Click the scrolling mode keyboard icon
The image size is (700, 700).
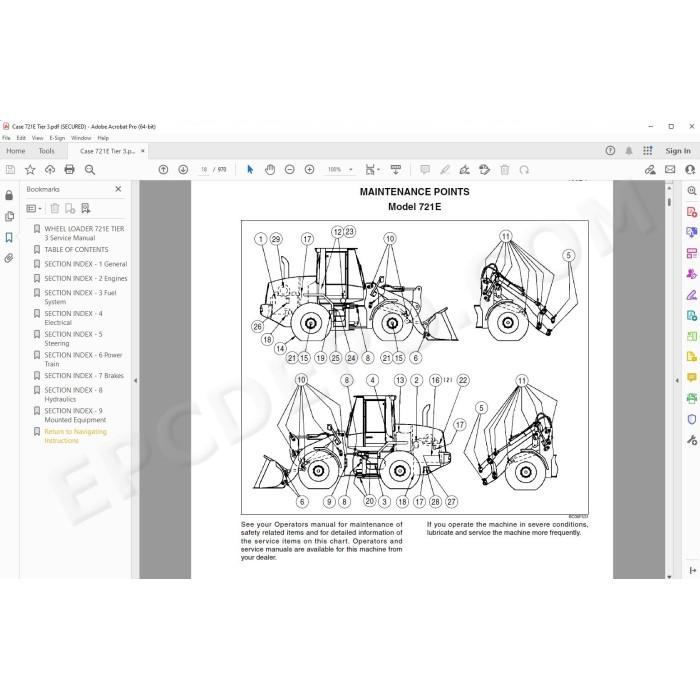tap(396, 170)
